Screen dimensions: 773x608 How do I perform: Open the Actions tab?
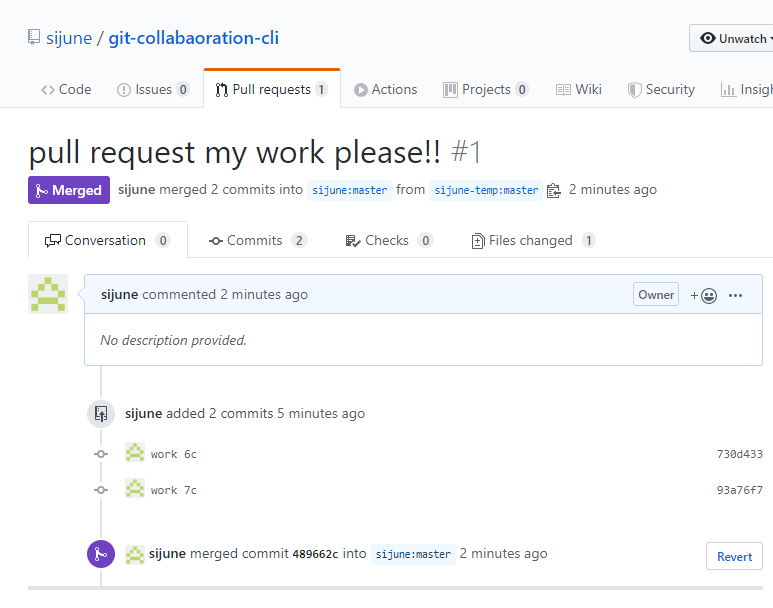click(x=386, y=89)
